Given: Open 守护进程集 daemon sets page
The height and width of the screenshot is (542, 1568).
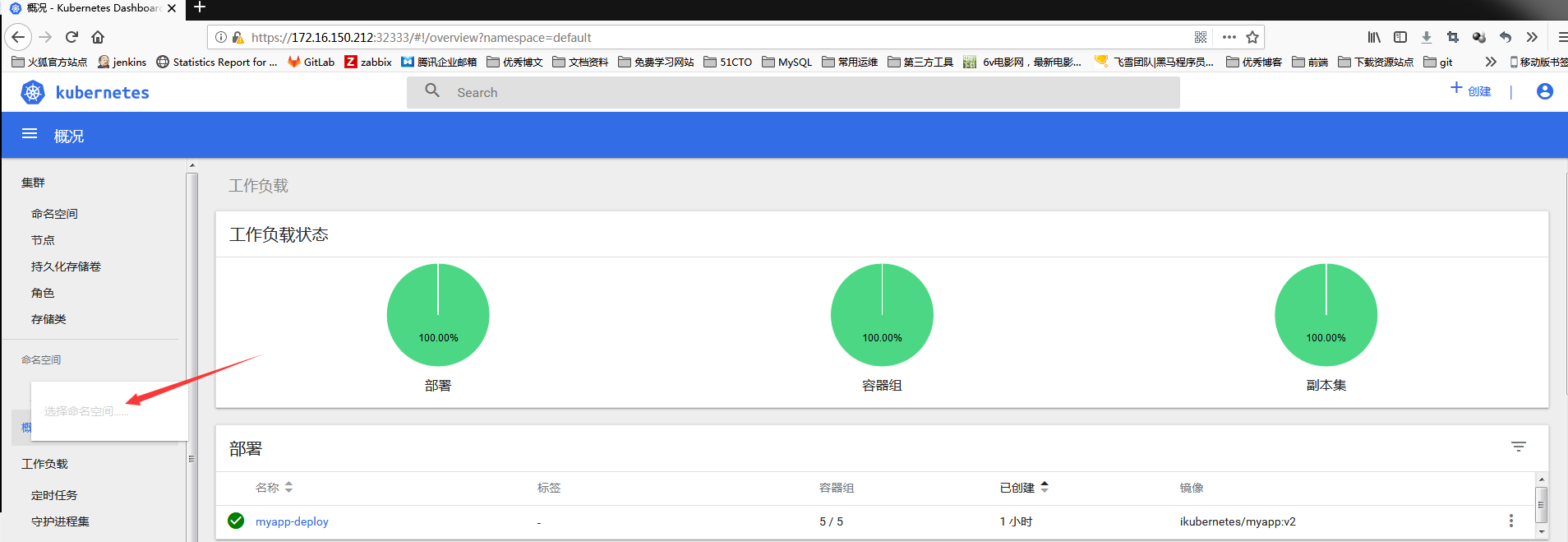Looking at the screenshot, I should click(60, 521).
